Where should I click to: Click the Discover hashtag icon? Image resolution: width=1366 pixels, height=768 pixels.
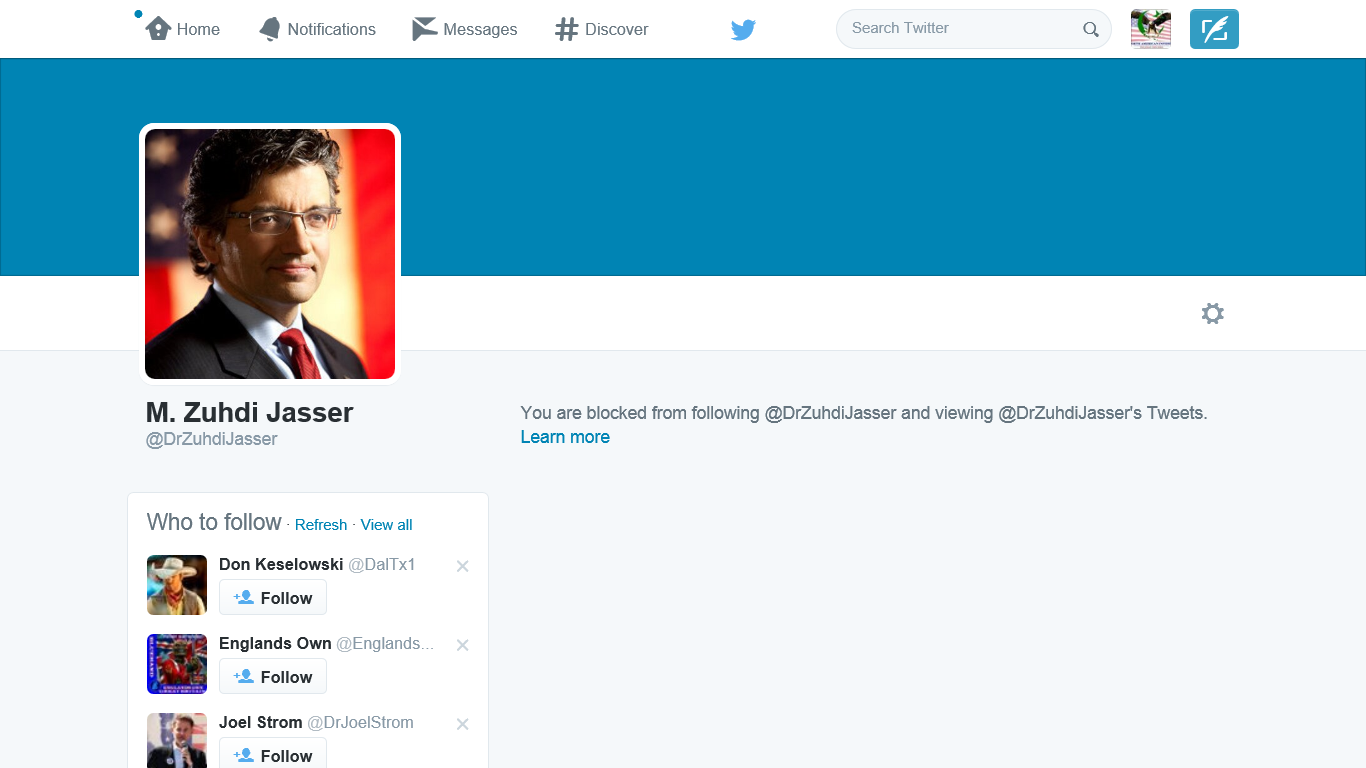coord(567,29)
